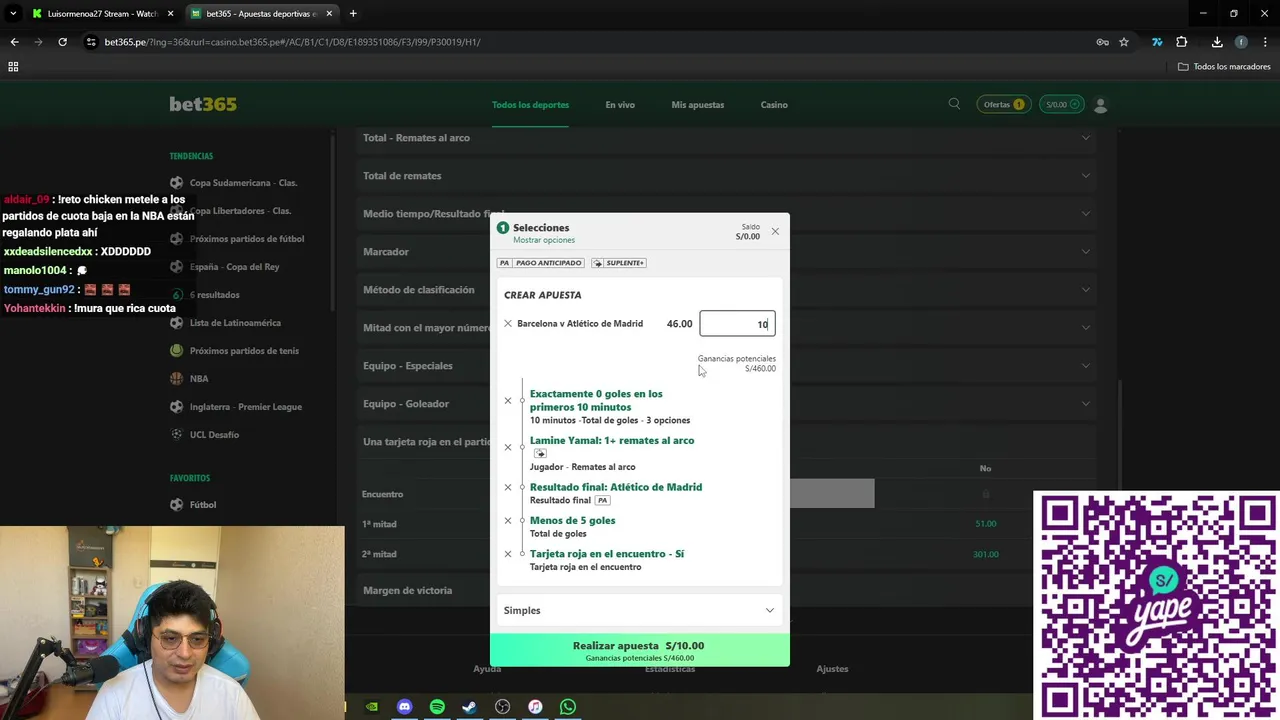This screenshot has height=720, width=1280.
Task: Remove the Tarjeta roja en el encuentro selection
Action: tap(508, 554)
